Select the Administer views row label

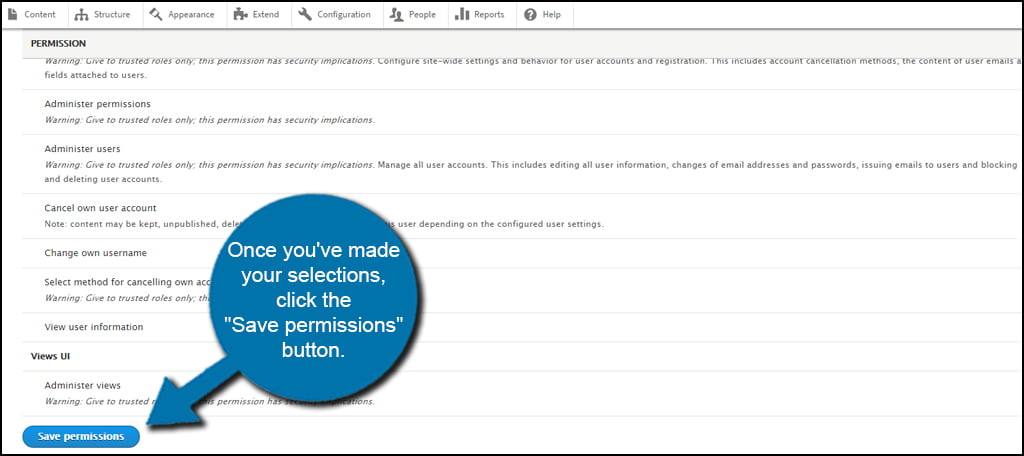coord(82,385)
